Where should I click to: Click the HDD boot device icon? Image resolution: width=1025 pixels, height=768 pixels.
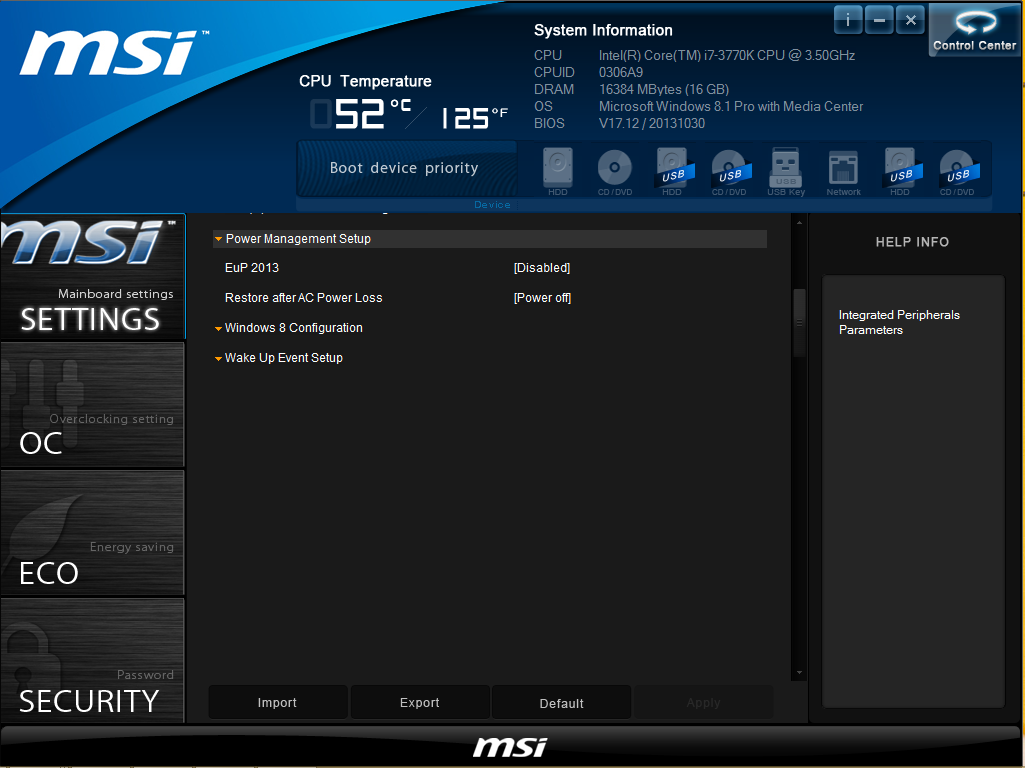coord(558,171)
